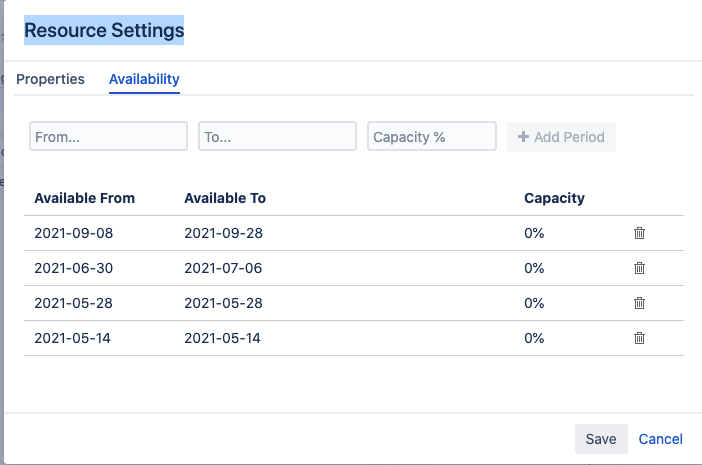Remove the 2021-05-14 availability row
702x465 pixels.
pyautogui.click(x=640, y=338)
